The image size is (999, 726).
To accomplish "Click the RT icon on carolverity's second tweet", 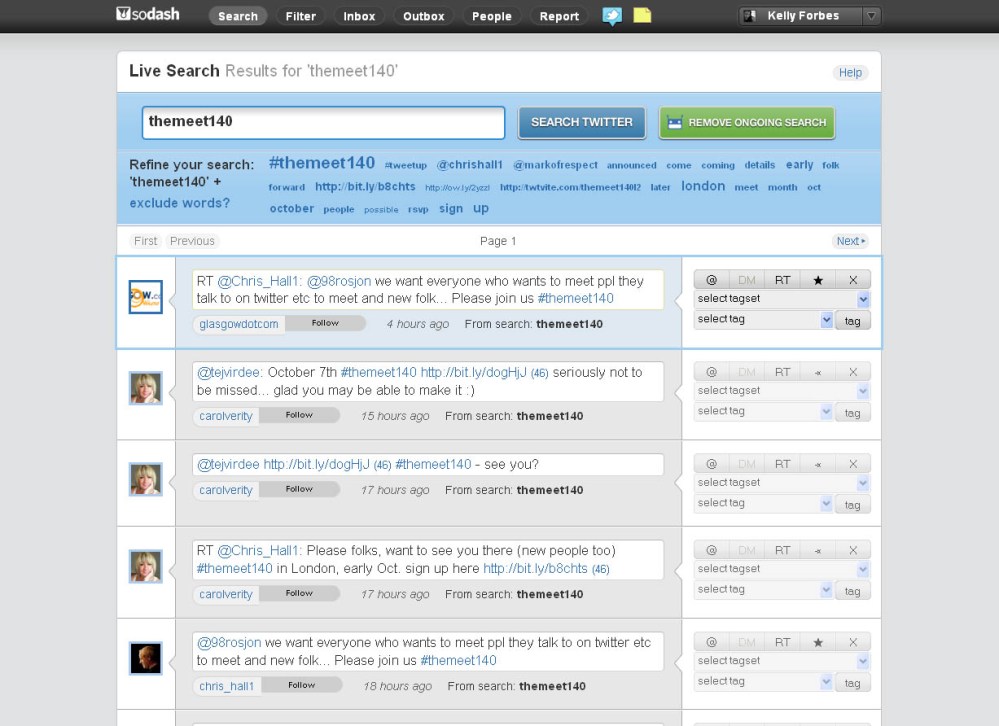I will 783,463.
